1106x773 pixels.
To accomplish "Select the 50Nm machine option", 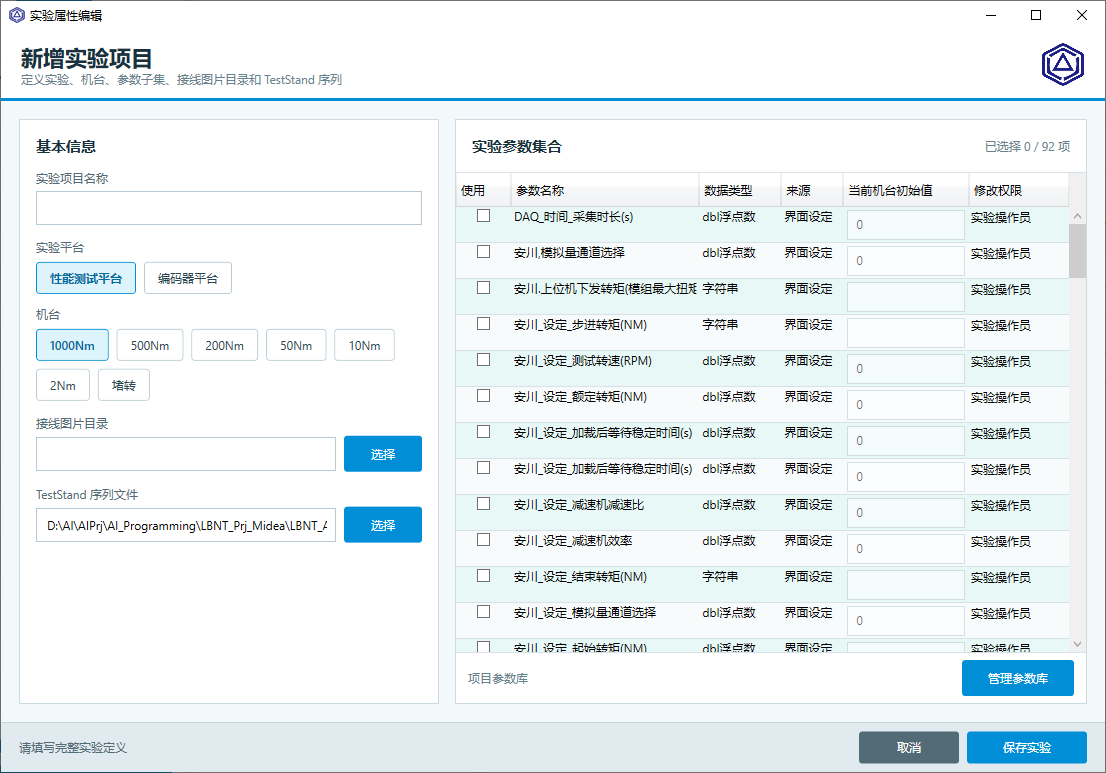I will 296,346.
